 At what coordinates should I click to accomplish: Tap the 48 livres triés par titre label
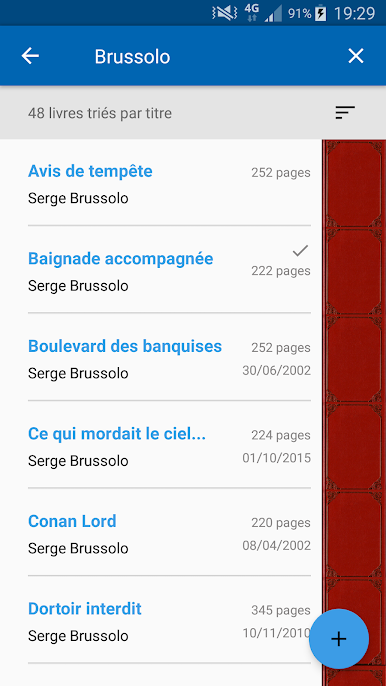point(100,113)
